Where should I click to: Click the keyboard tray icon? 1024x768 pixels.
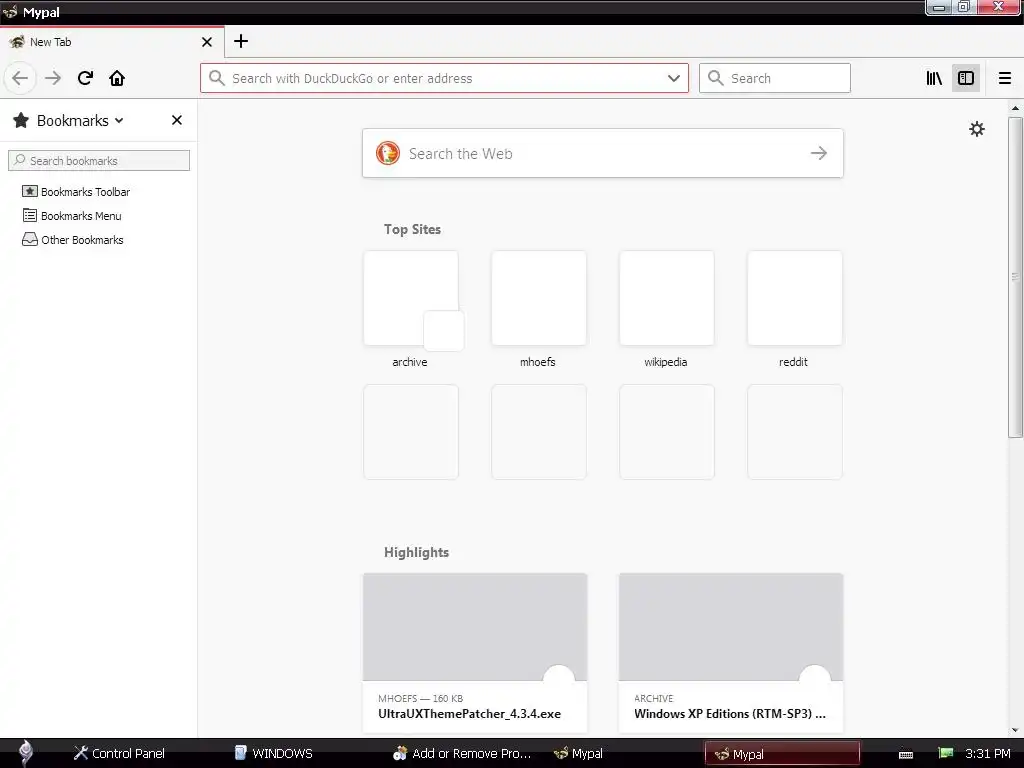click(x=906, y=754)
